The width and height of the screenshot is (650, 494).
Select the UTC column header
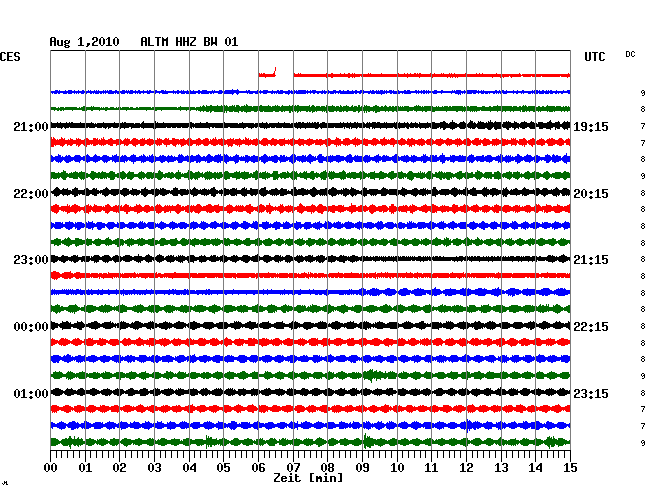click(x=595, y=57)
